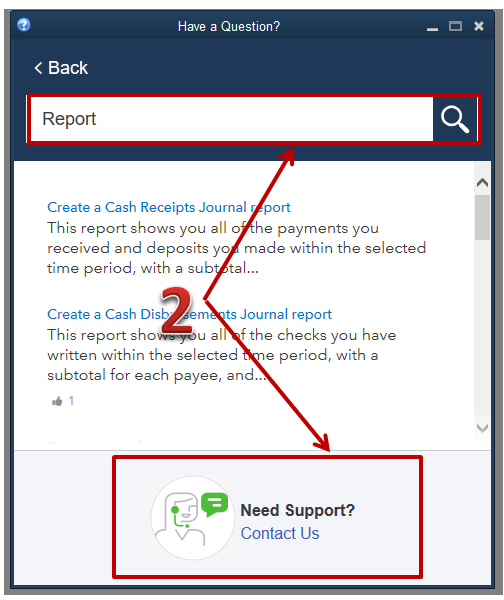Open Create a Cash Receipts Journal report

pos(169,207)
